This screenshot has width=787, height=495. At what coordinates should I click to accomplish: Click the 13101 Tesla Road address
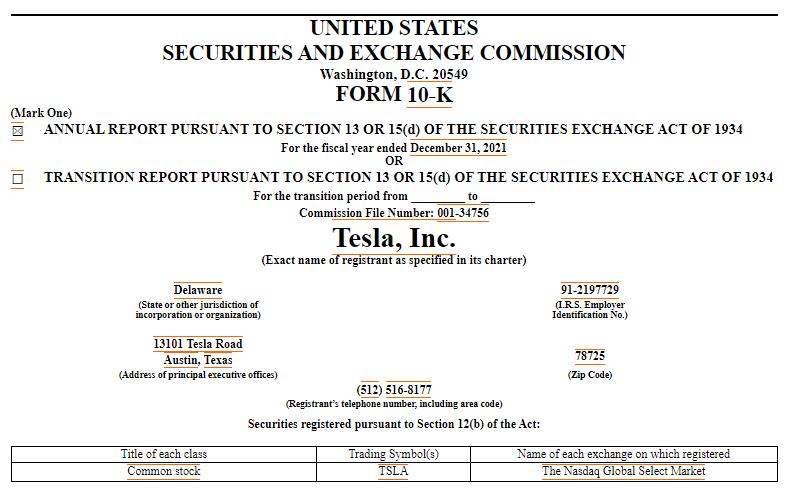pos(198,344)
